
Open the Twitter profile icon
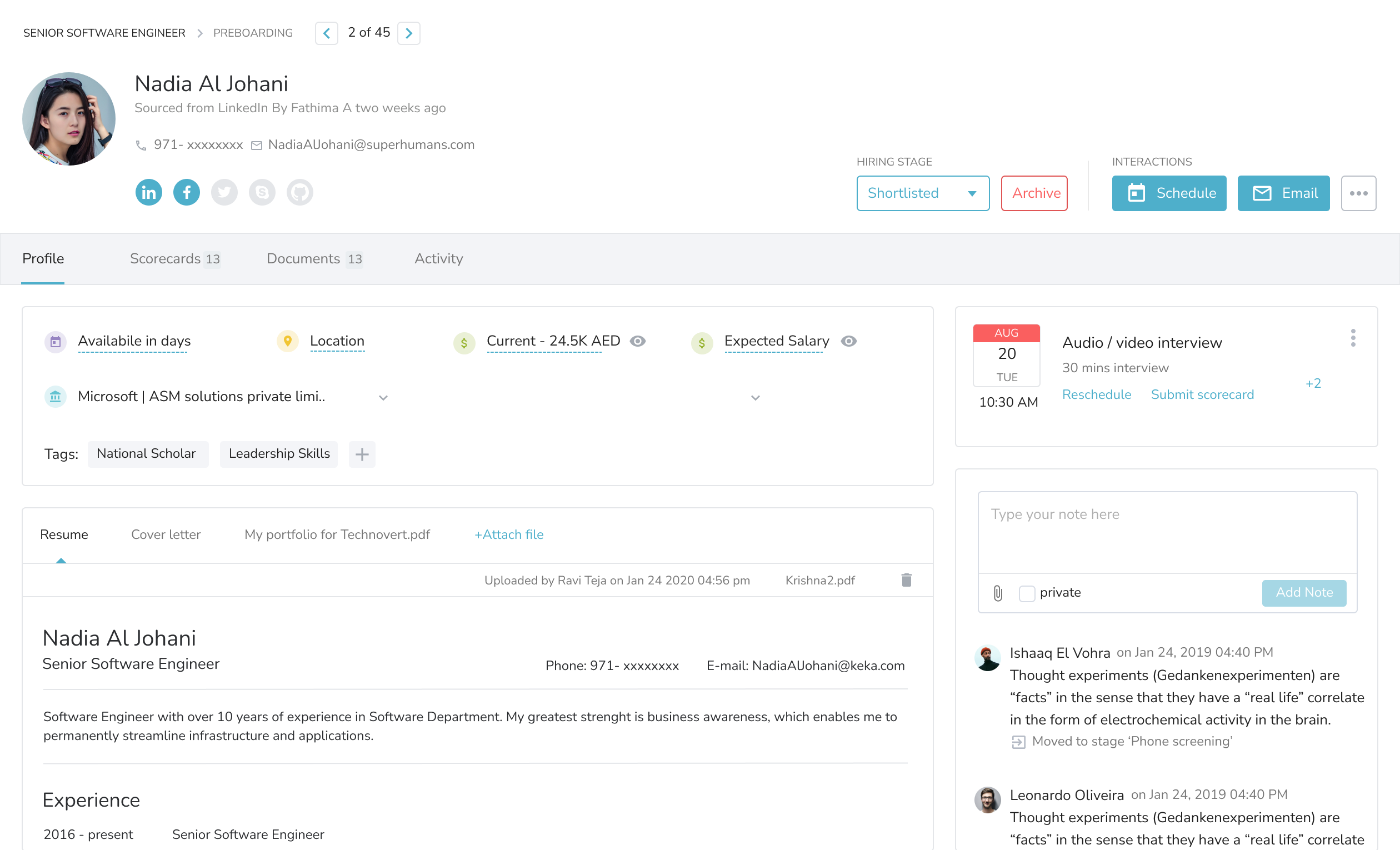tap(224, 192)
